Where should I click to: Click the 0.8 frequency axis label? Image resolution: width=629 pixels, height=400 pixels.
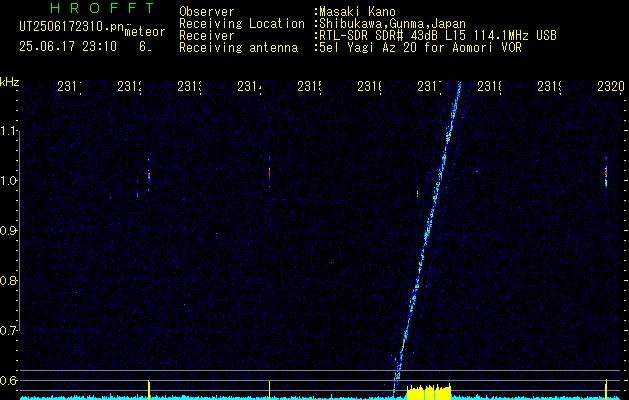[x=8, y=280]
